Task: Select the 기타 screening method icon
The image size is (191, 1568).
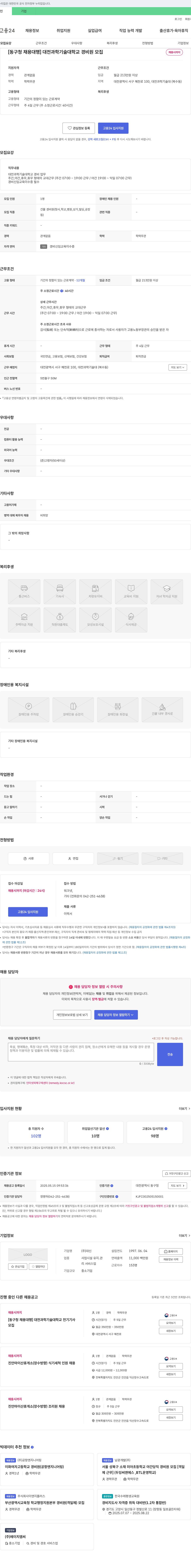Action: [x=162, y=858]
